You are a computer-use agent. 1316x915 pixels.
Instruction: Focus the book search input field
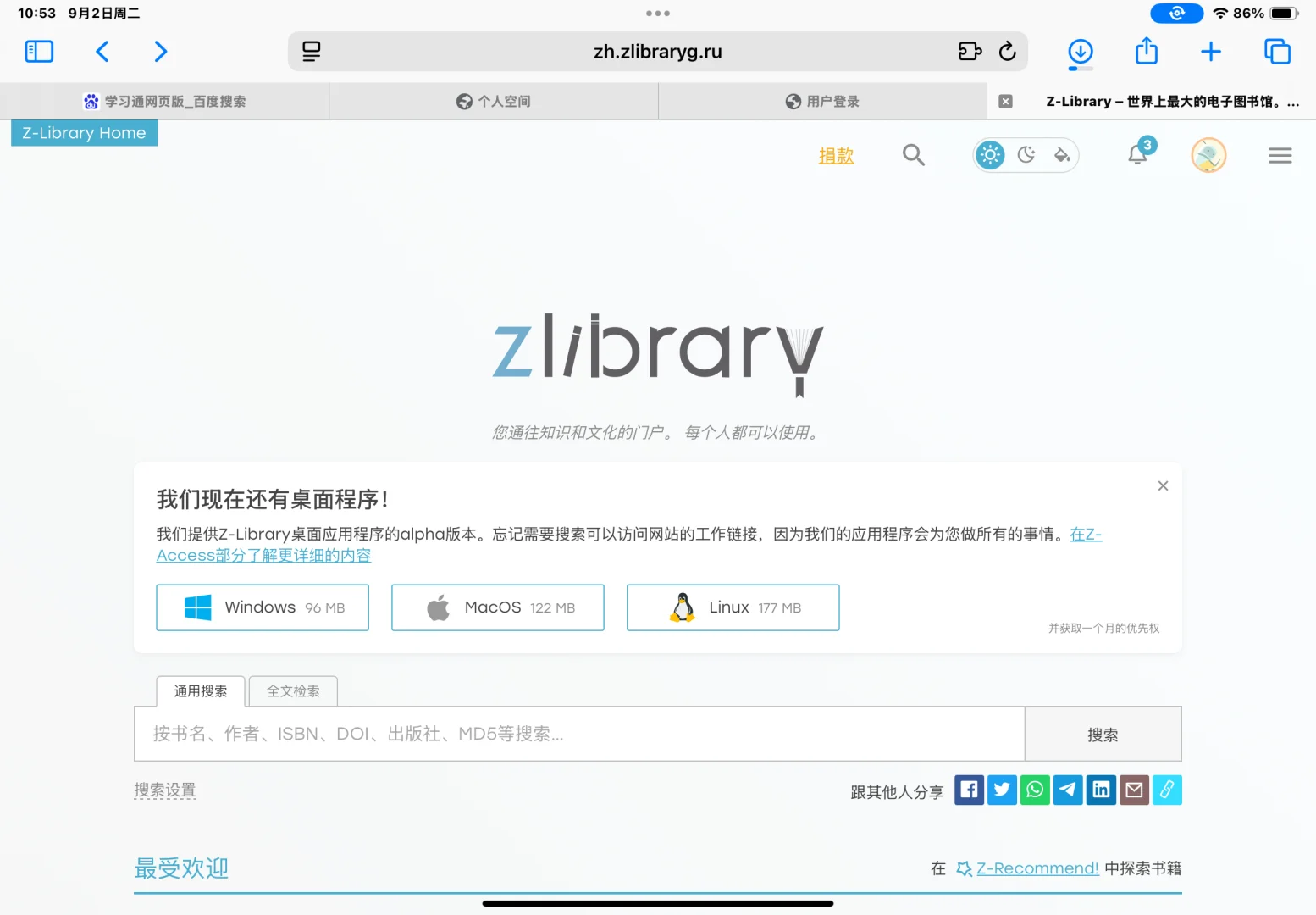(579, 734)
